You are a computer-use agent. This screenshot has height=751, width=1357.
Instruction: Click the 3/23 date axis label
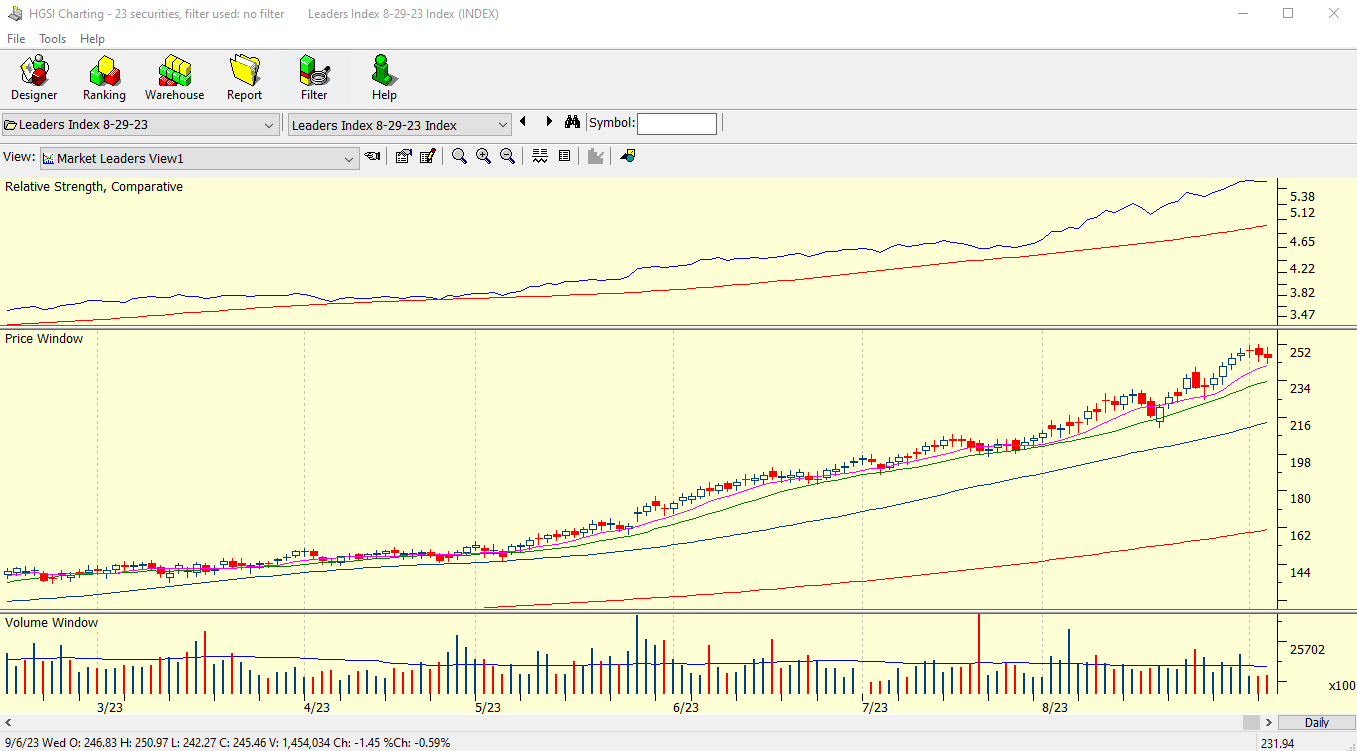tap(109, 707)
